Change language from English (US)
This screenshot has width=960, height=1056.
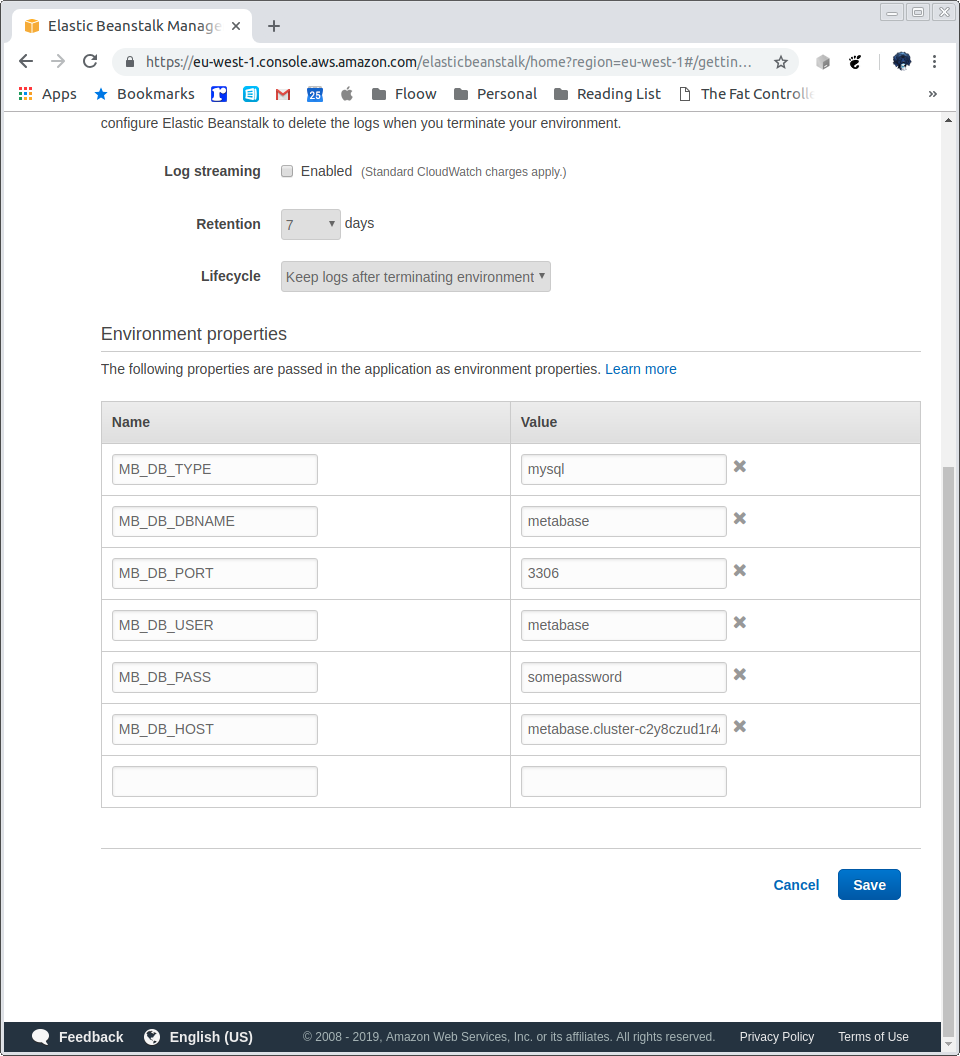click(x=199, y=1036)
